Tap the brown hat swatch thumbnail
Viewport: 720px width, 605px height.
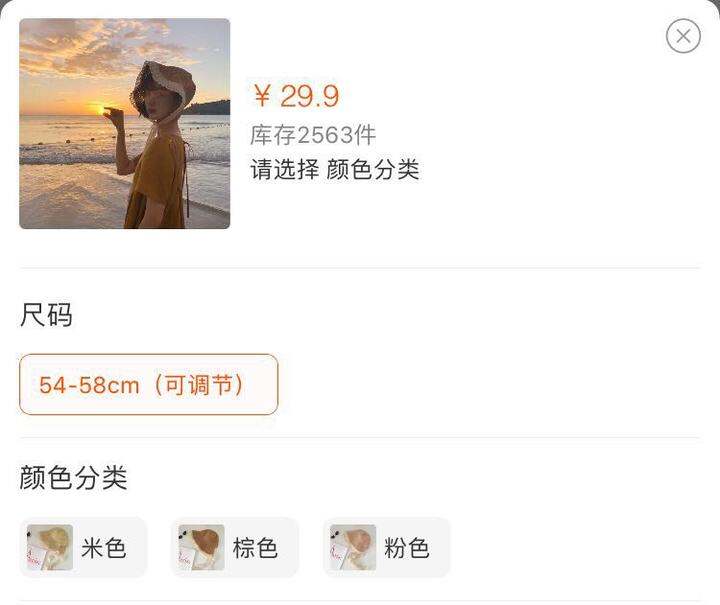[x=201, y=547]
